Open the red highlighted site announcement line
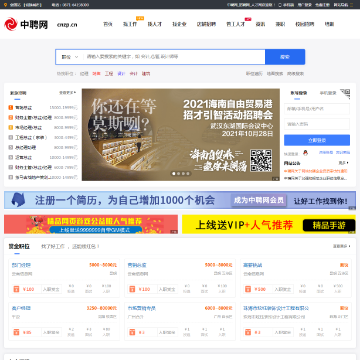This screenshot has width=360, height=360. [315, 171]
